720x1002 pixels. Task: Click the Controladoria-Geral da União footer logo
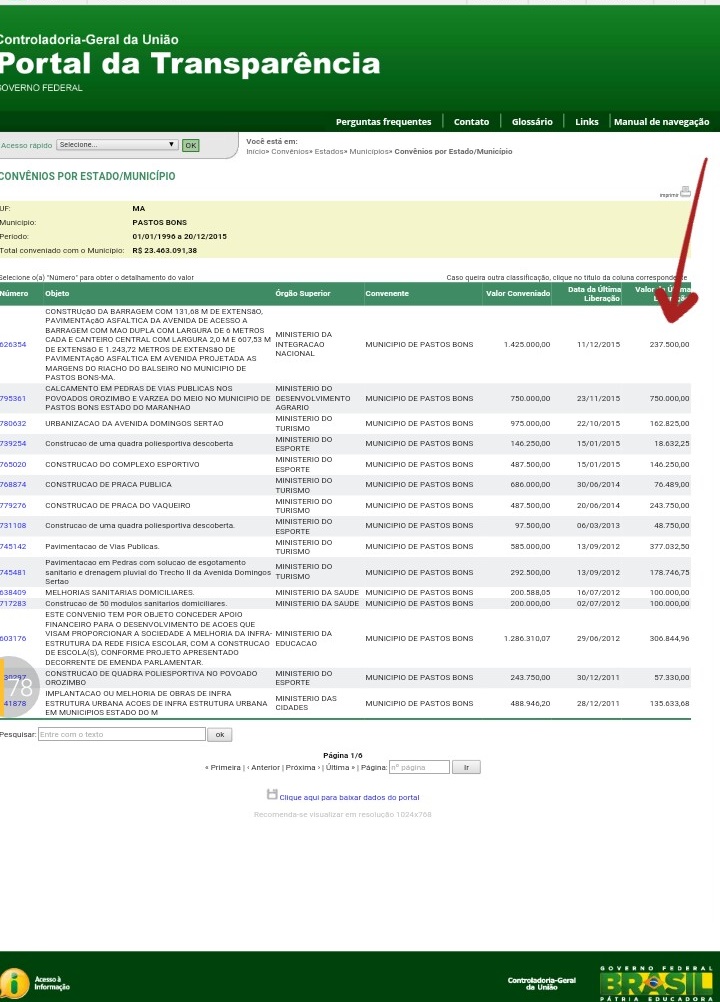click(x=541, y=983)
